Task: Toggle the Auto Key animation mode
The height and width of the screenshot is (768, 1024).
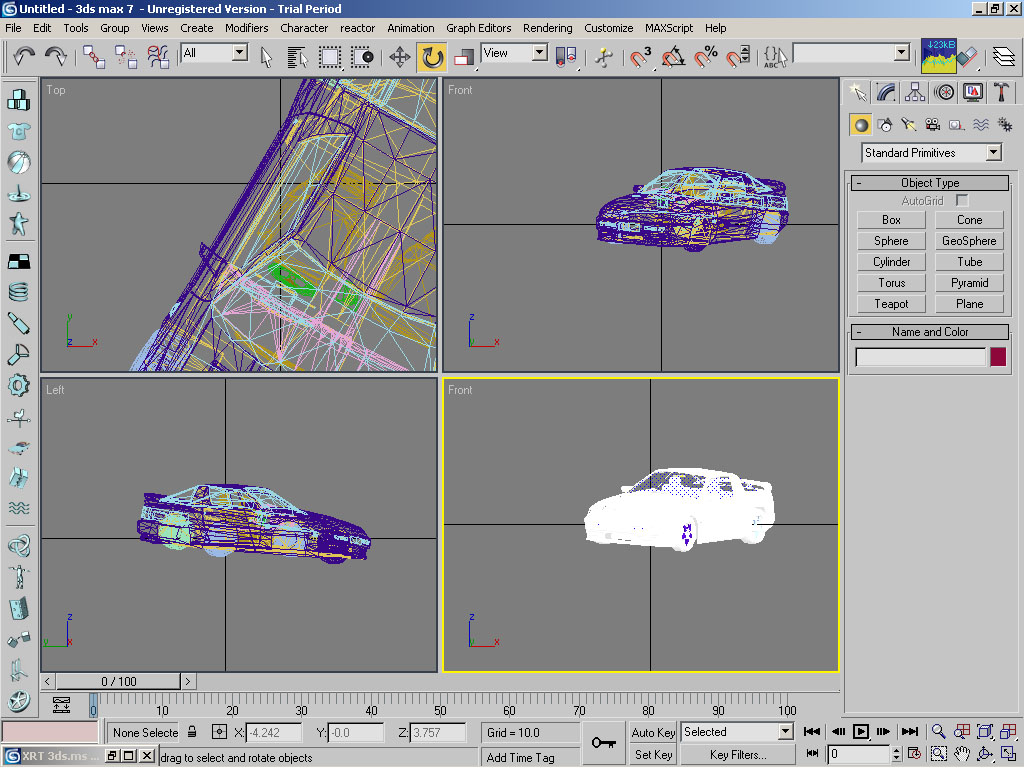Action: click(x=653, y=732)
